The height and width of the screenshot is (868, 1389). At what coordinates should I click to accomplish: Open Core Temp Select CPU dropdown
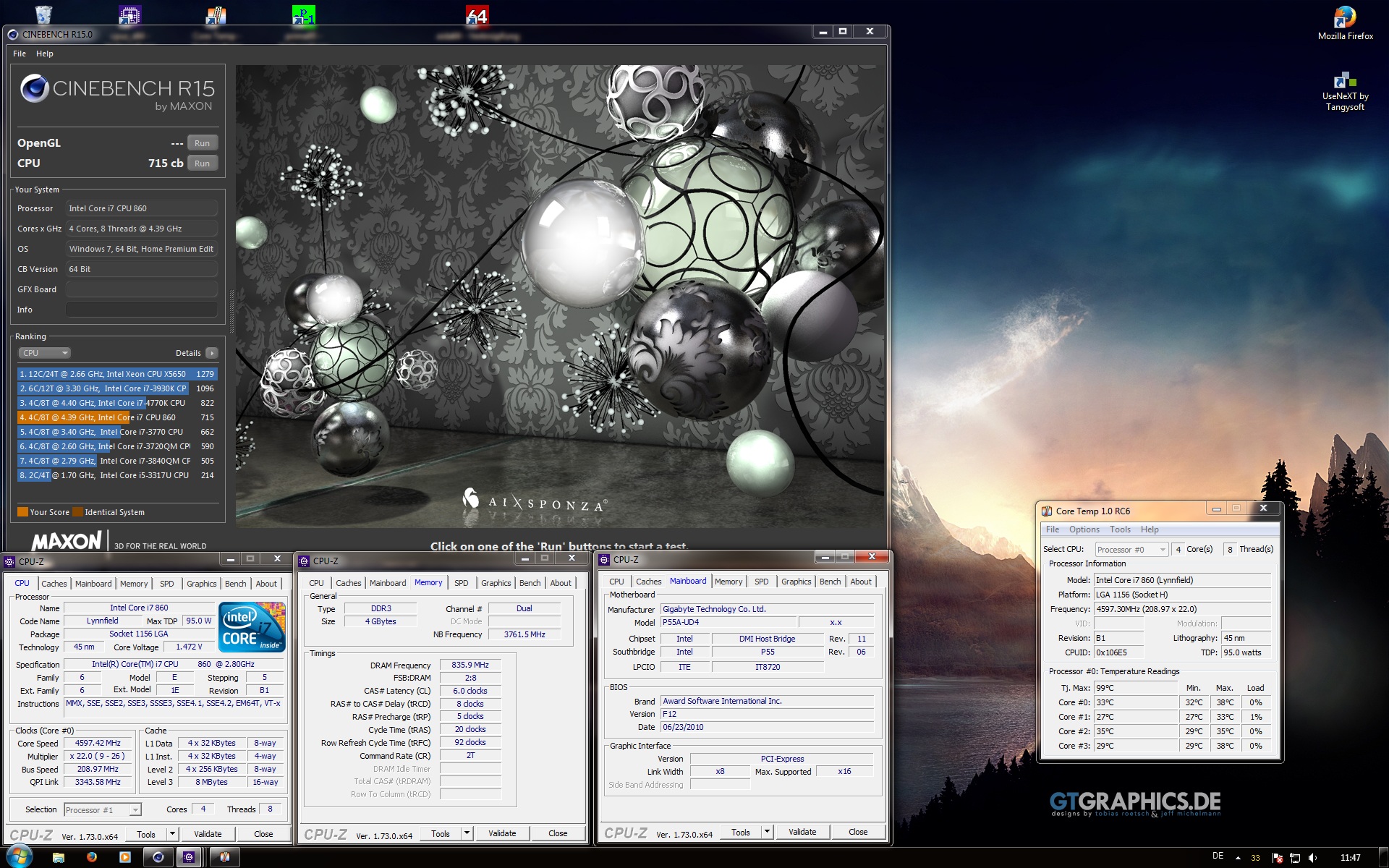[1131, 550]
